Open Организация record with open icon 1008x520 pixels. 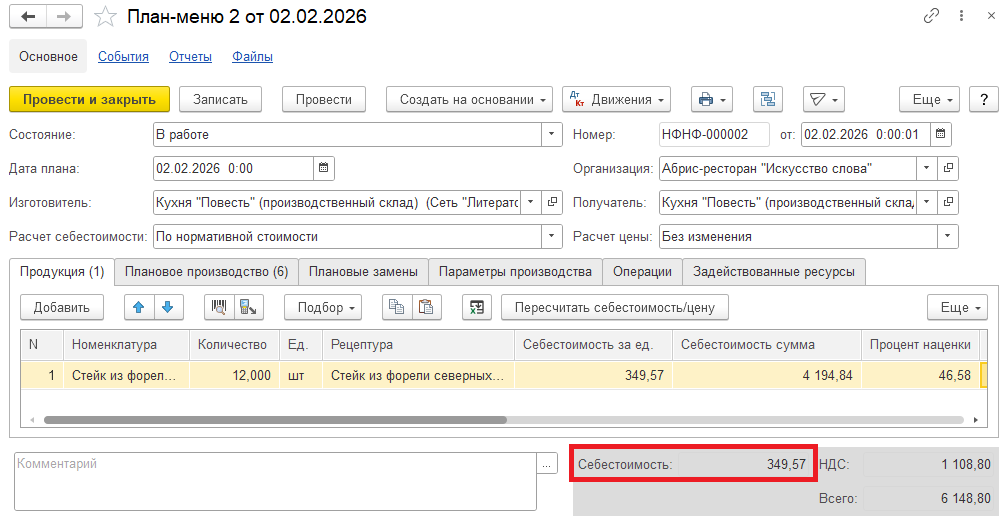pos(948,168)
